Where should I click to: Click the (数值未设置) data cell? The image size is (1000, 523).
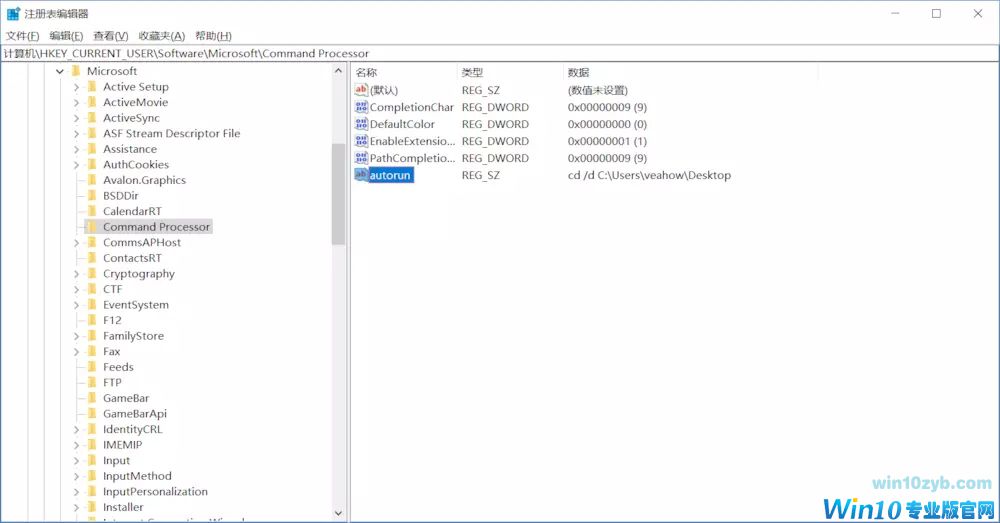[x=598, y=90]
